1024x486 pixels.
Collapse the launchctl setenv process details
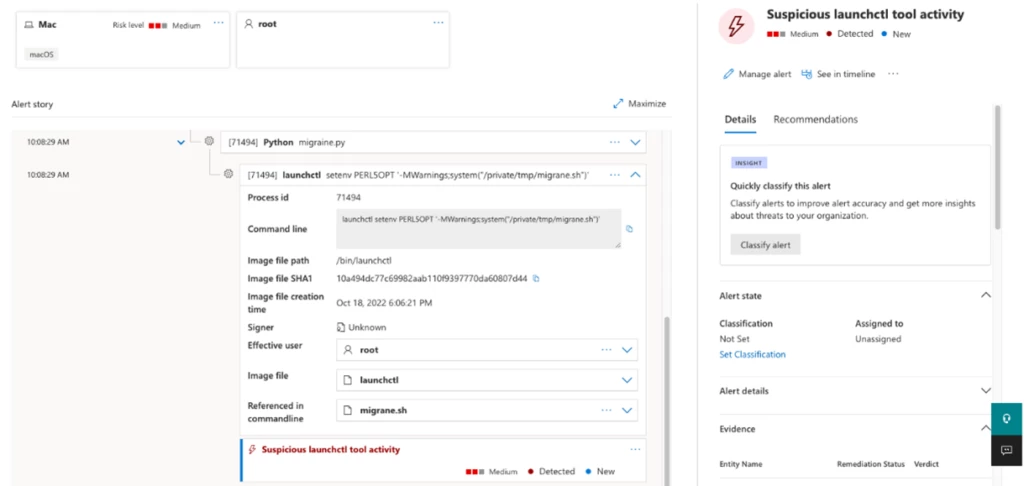coord(635,174)
